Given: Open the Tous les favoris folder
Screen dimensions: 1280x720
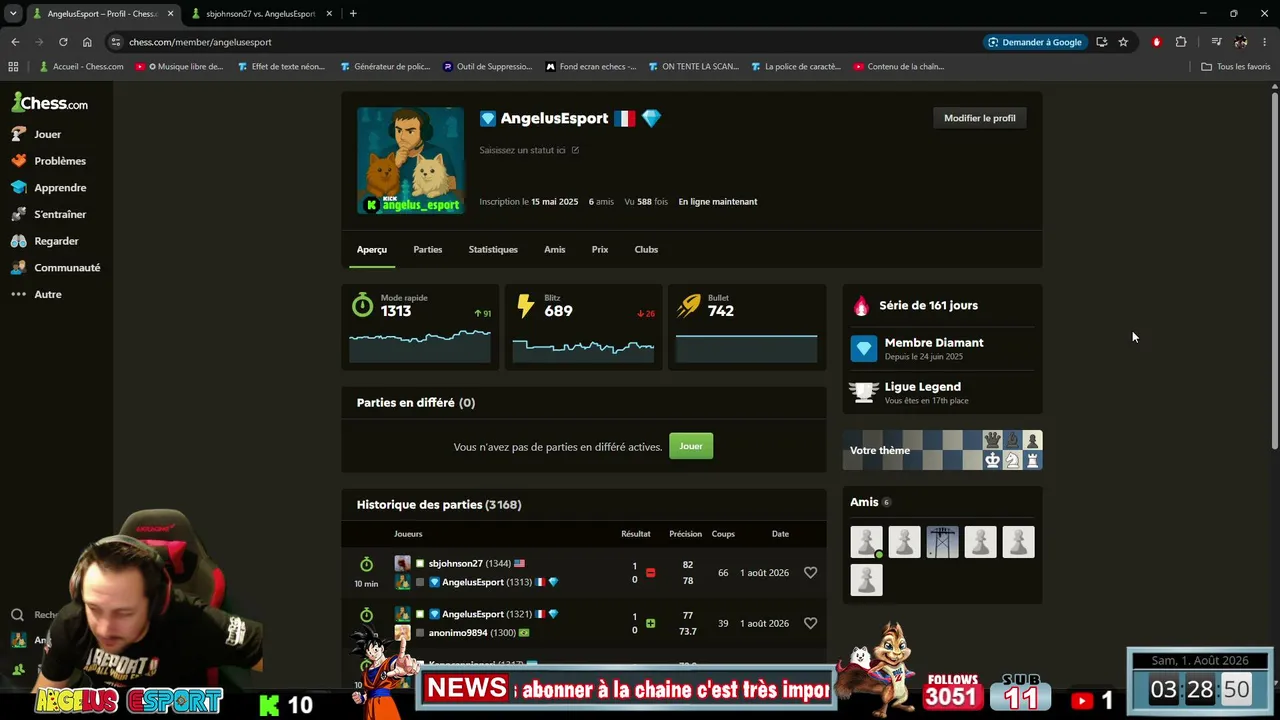Looking at the screenshot, I should tap(1236, 67).
